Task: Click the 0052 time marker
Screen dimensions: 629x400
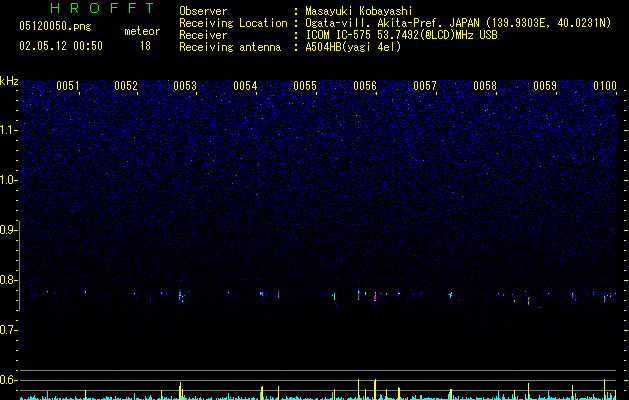Action: (126, 86)
